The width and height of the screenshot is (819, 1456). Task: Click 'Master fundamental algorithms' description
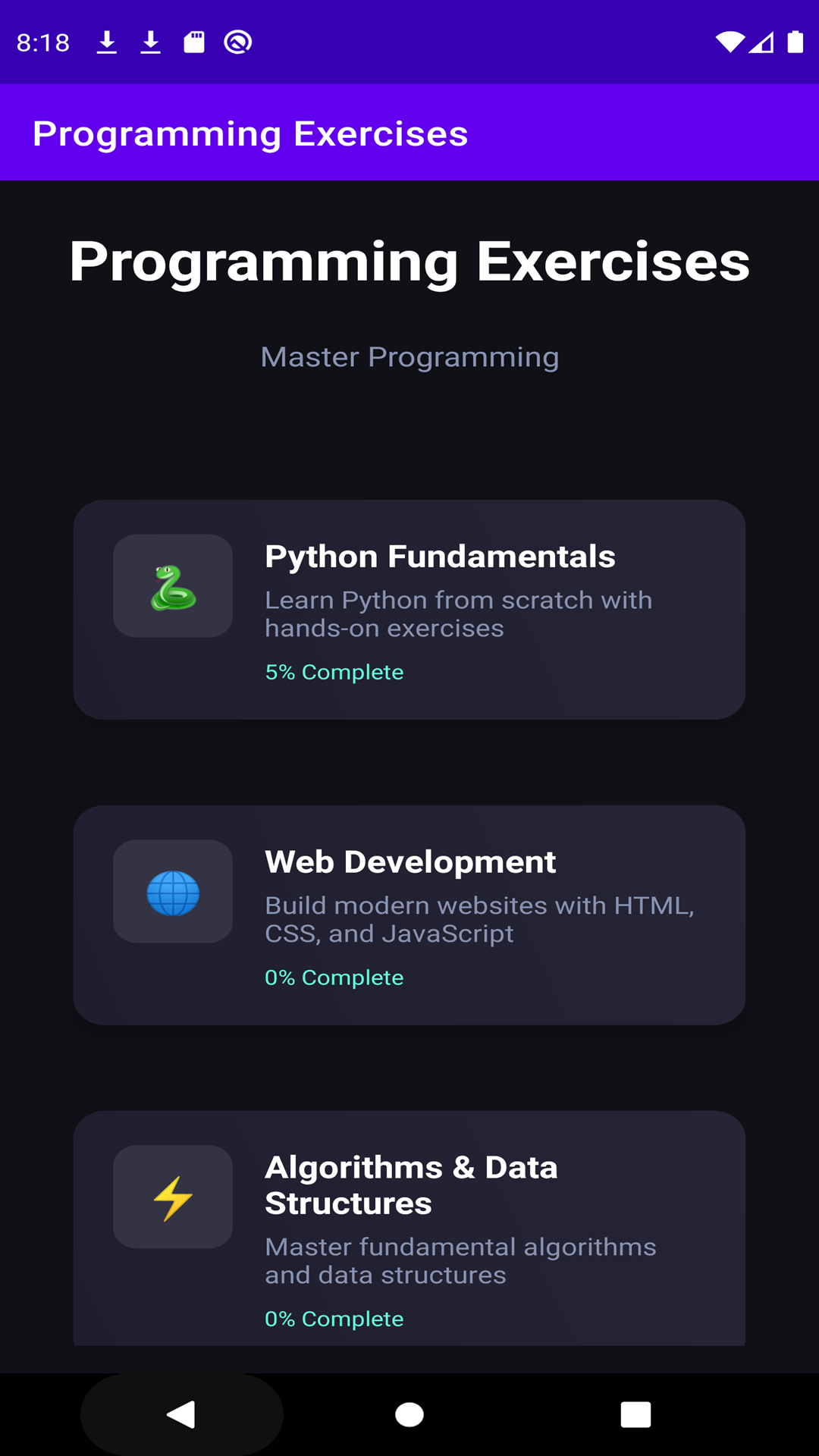click(x=460, y=1261)
